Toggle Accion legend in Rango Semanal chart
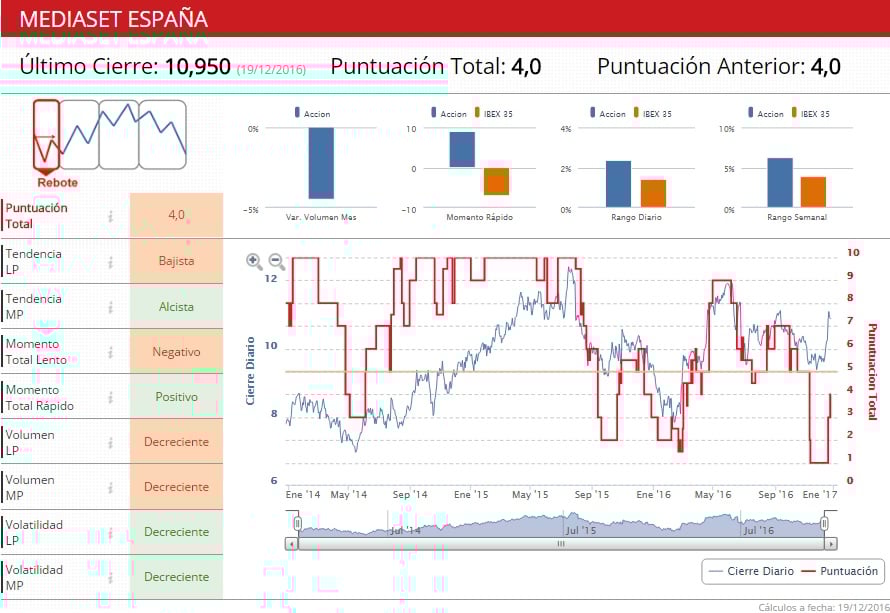 tap(765, 114)
